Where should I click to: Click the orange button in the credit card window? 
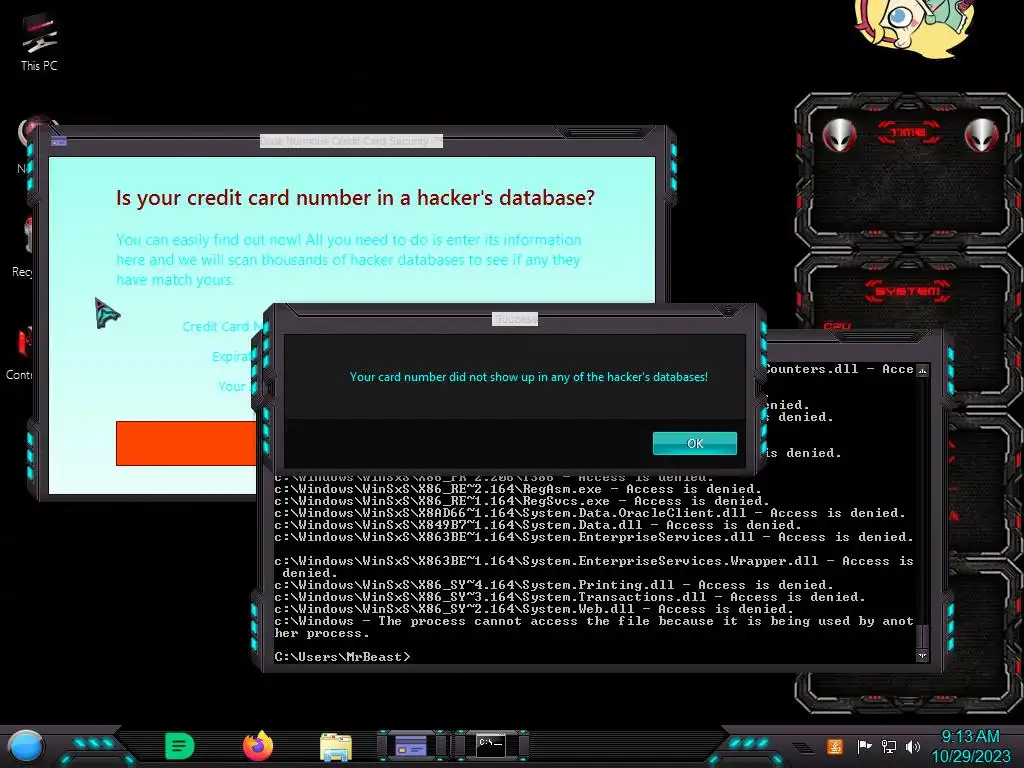tap(186, 443)
